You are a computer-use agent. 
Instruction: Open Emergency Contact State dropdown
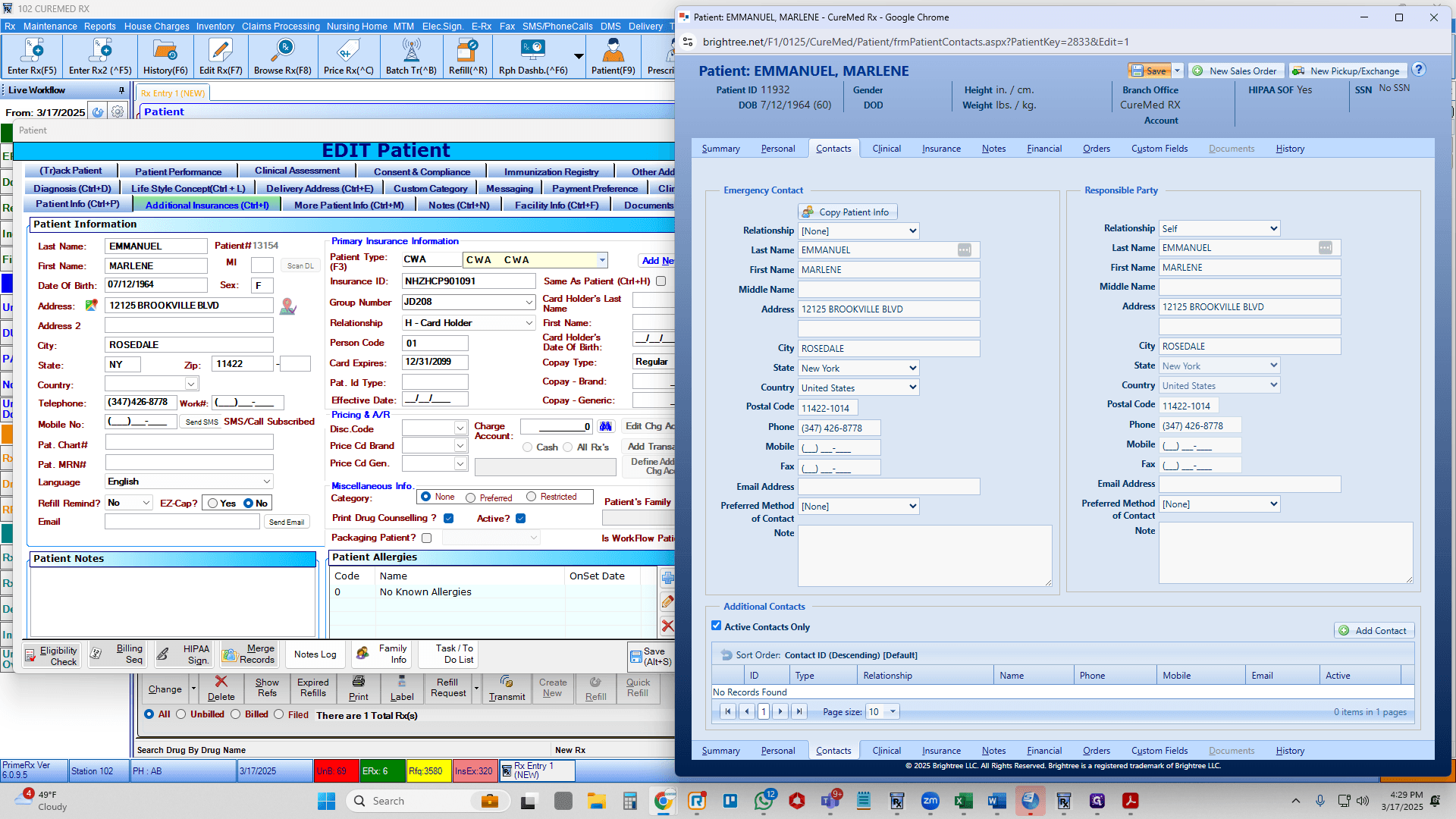tap(858, 369)
